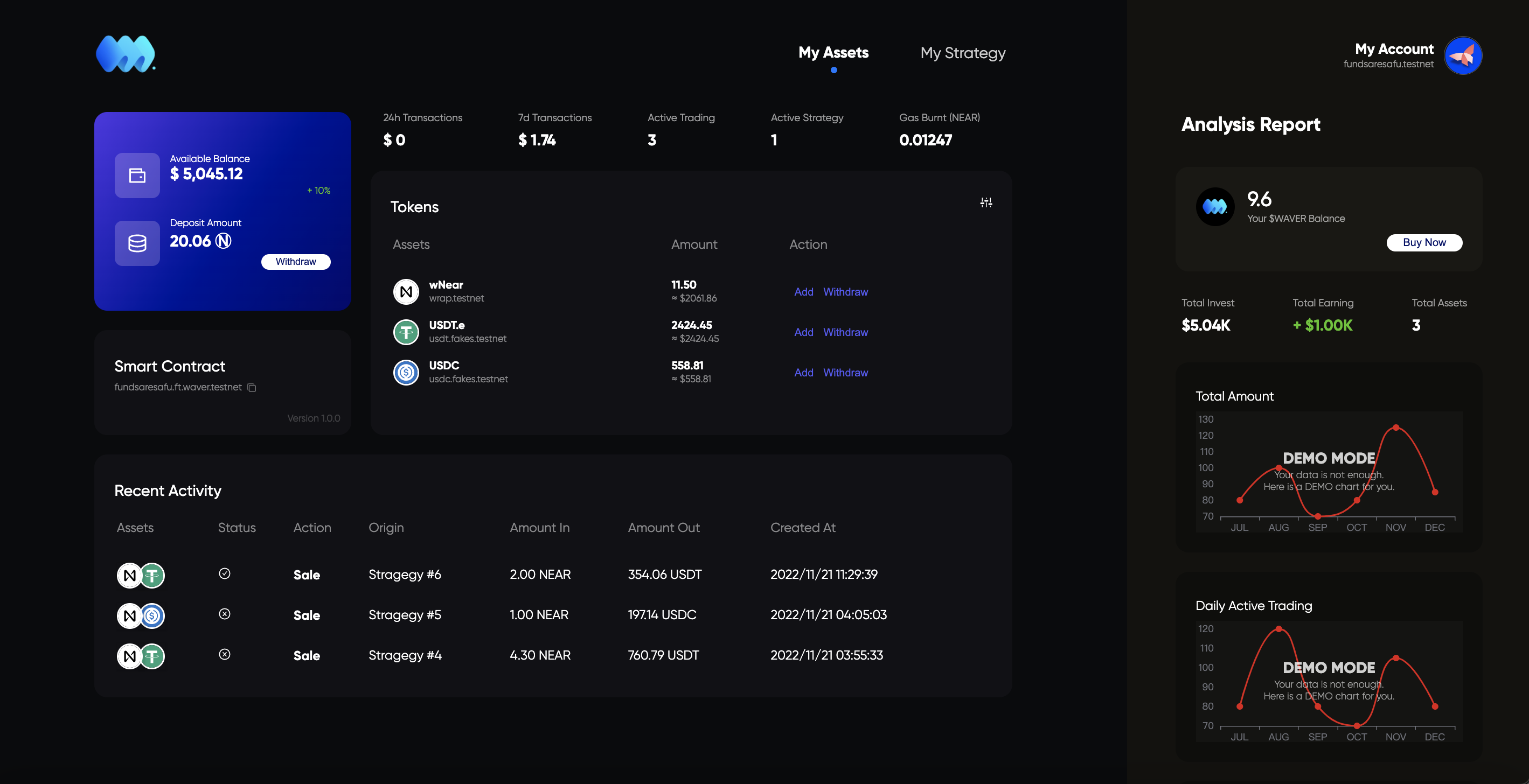Click Add next to the USDC token
1529x784 pixels.
tap(804, 373)
